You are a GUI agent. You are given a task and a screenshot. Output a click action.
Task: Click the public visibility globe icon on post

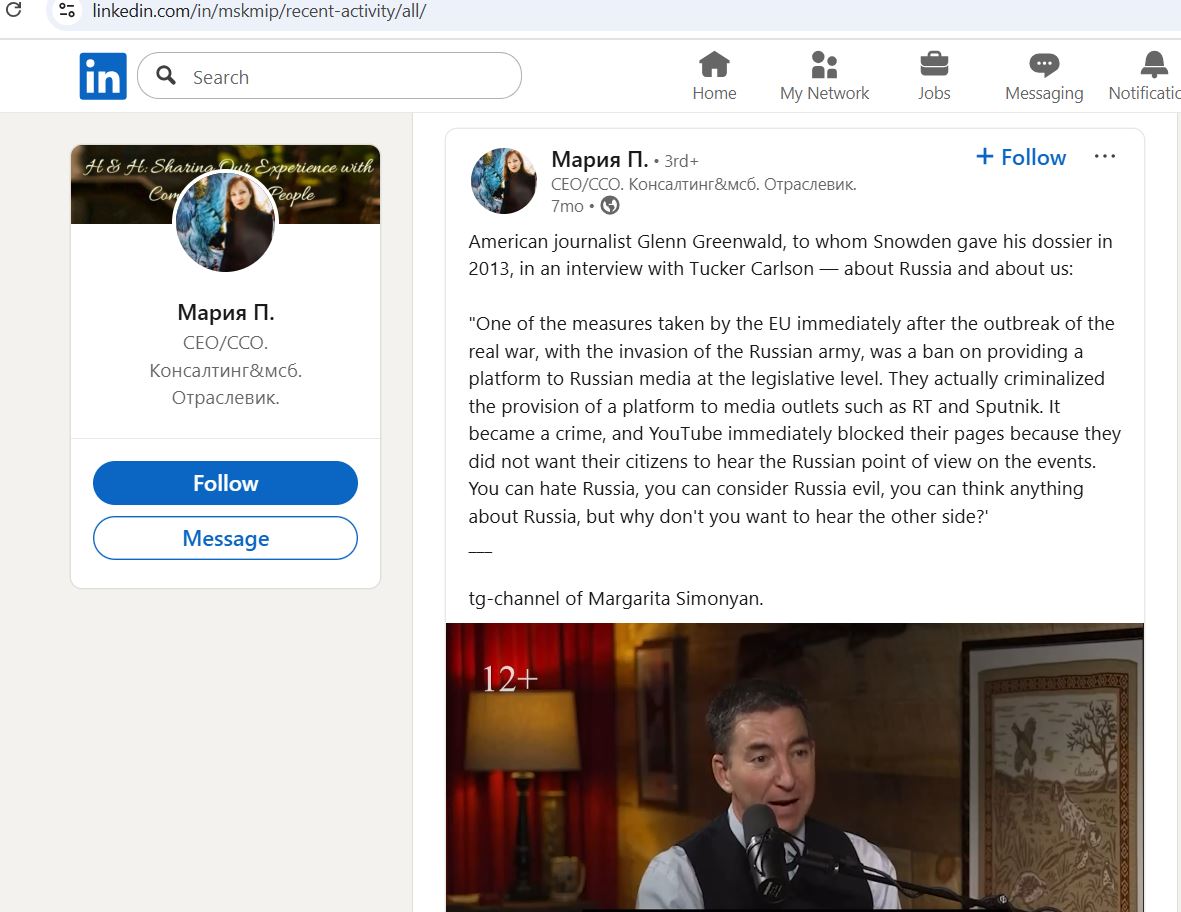(609, 206)
